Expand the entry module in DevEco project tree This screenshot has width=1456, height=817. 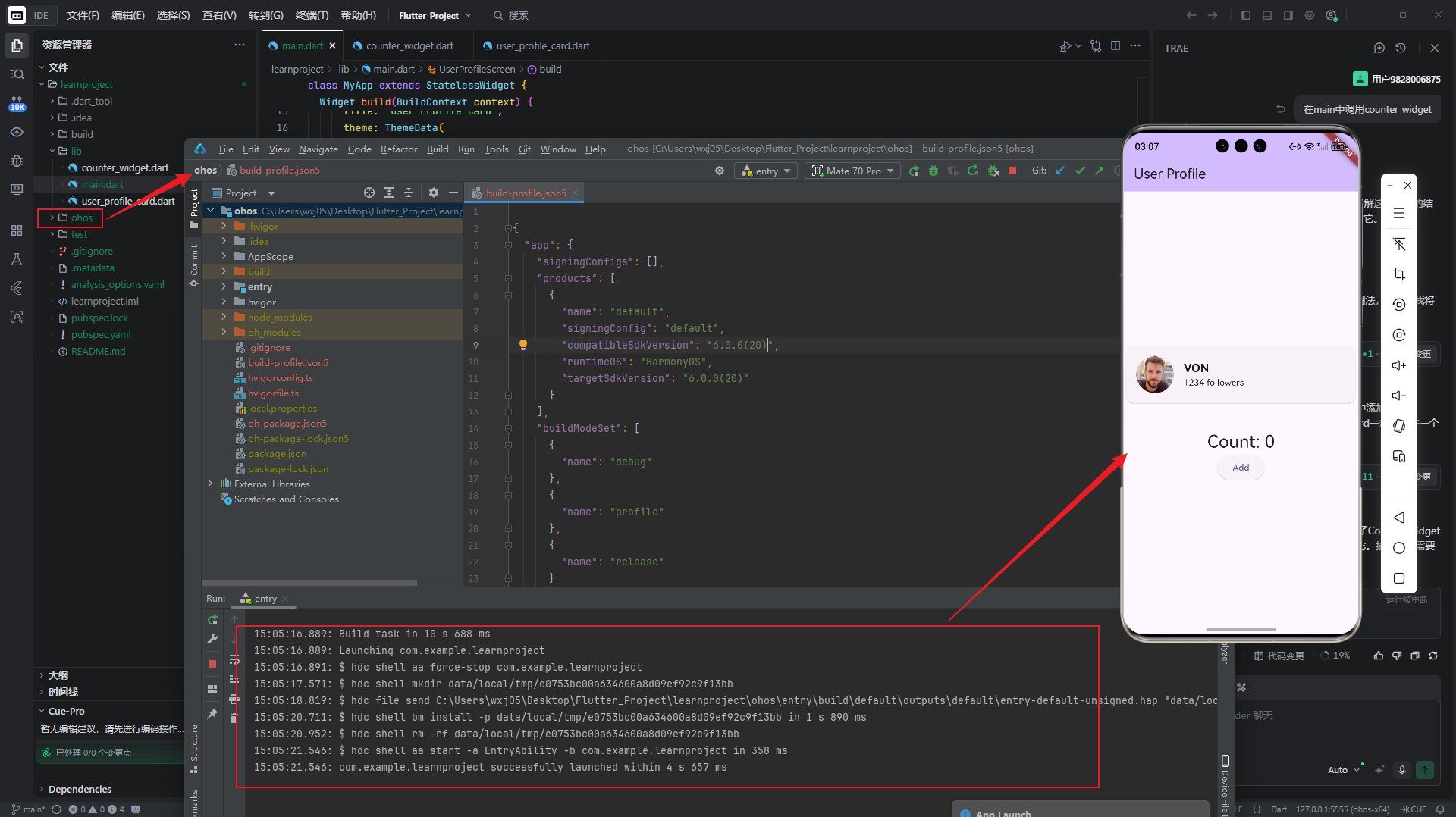(x=224, y=286)
